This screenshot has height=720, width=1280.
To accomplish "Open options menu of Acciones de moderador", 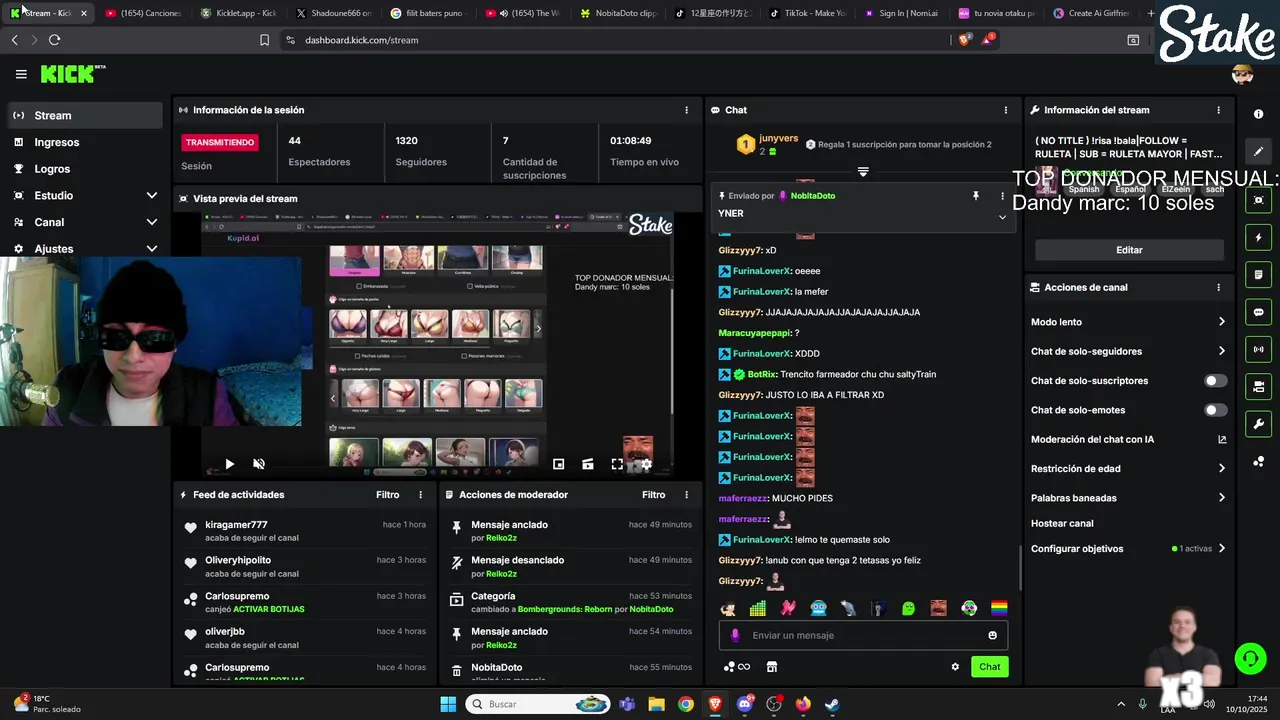I will [x=686, y=495].
